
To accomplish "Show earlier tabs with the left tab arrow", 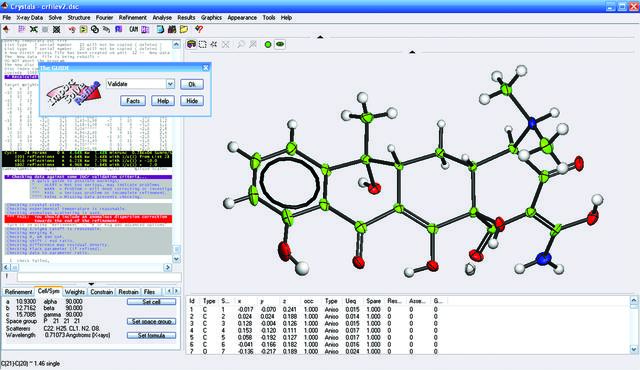I will [x=169, y=291].
